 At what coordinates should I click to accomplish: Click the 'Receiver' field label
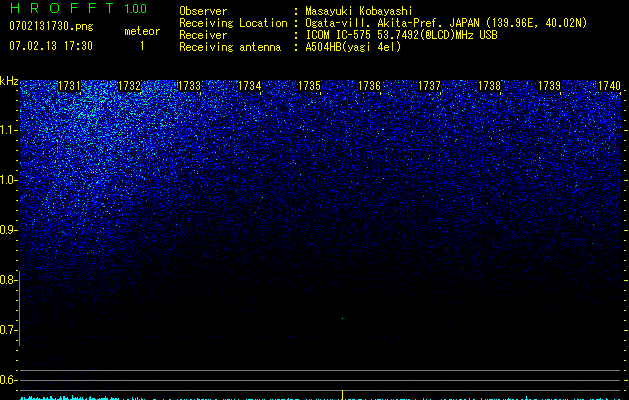point(203,35)
